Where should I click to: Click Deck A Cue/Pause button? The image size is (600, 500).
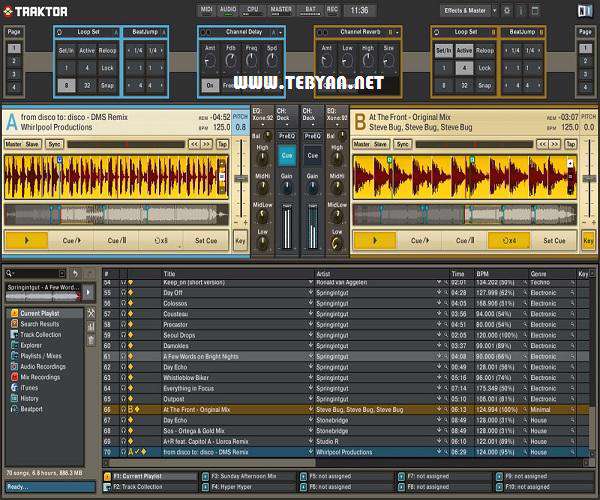117,241
